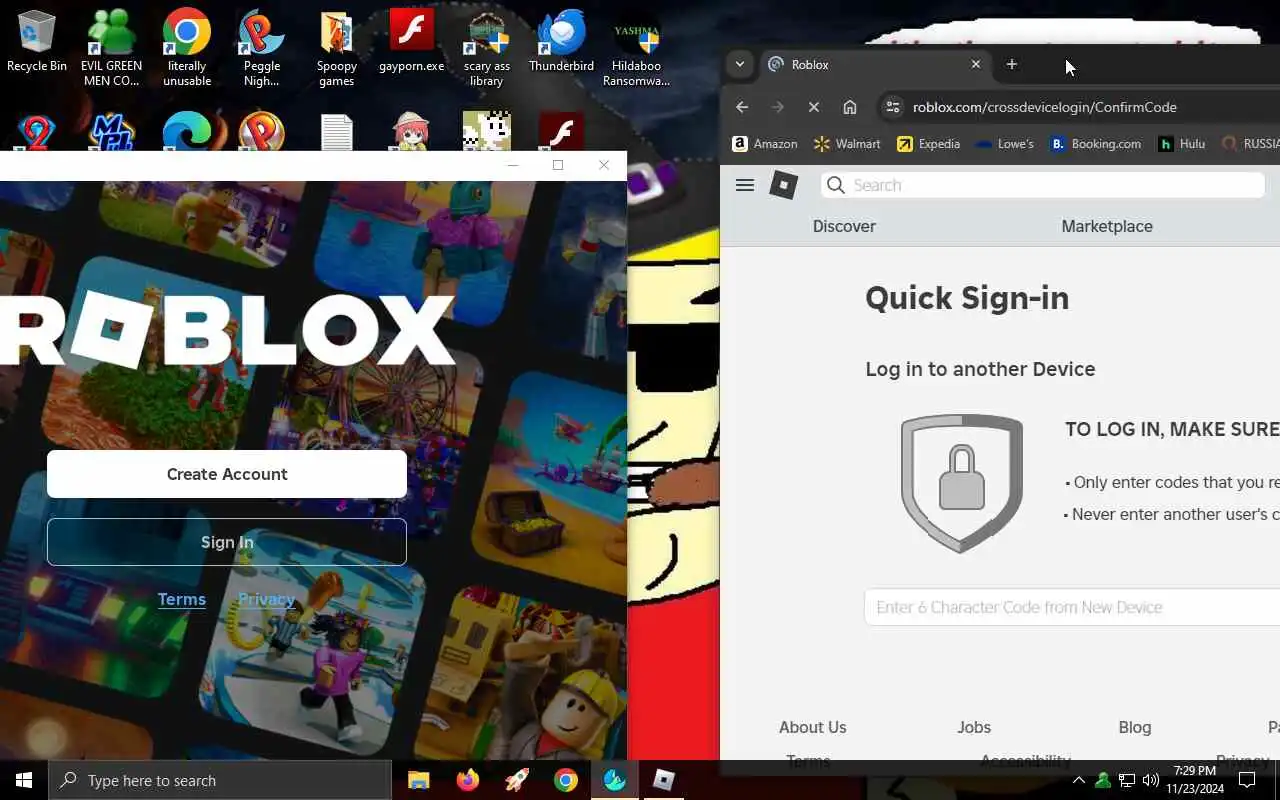The height and width of the screenshot is (800, 1280).
Task: Open the Thunderbird desktop shortcut
Action: 561,42
